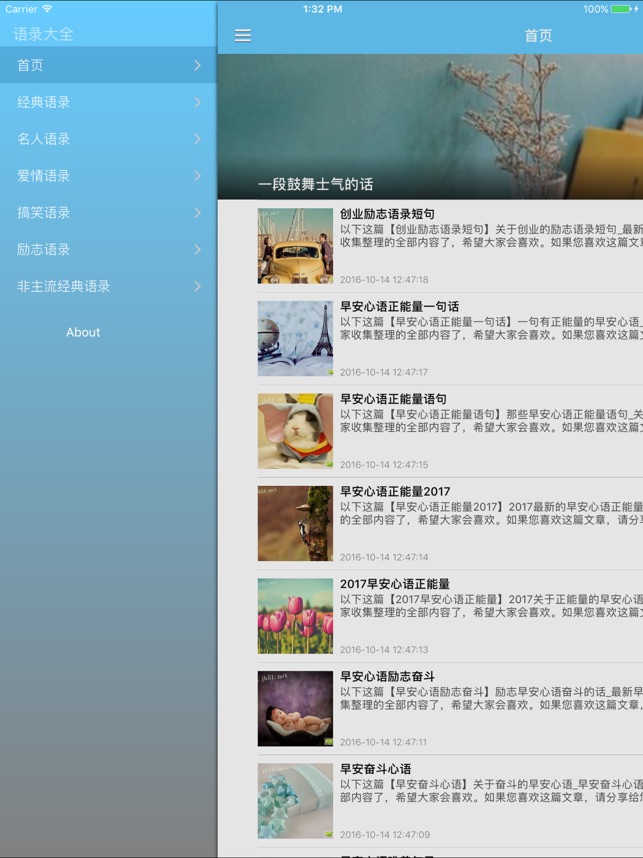The image size is (643, 858).
Task: Expand the 爱情语录 chevron arrow
Action: coord(197,176)
